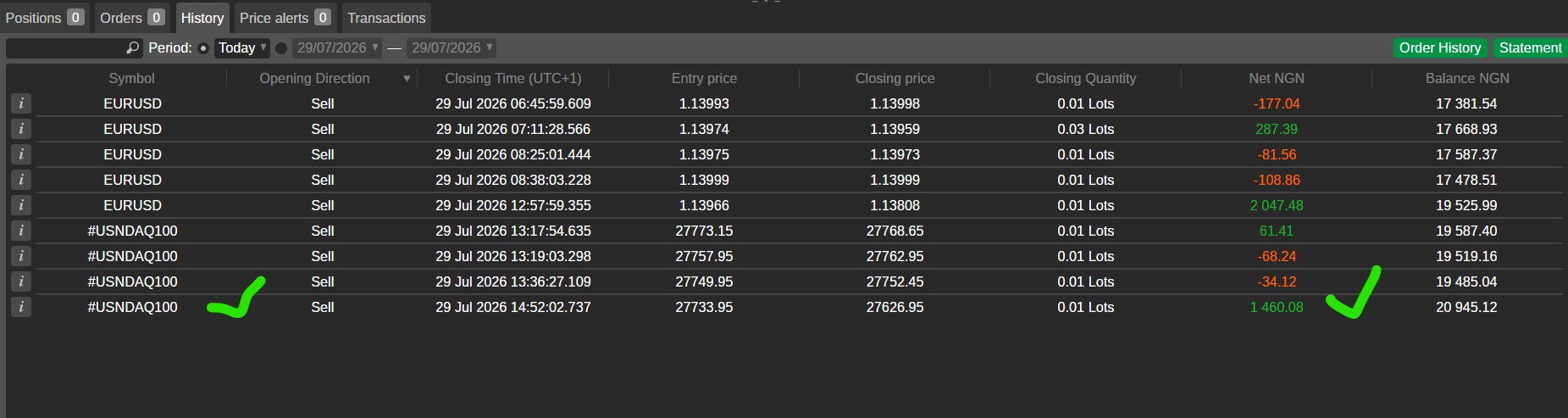Open info icon for 1 460.08 profit trade

[21, 307]
